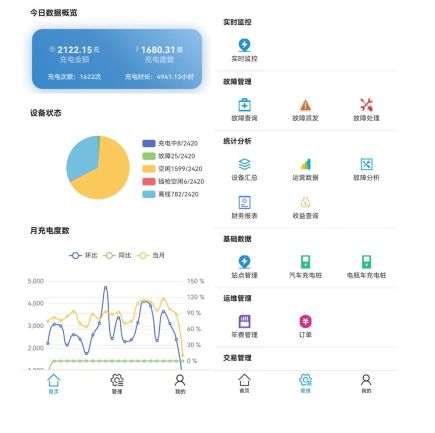The height and width of the screenshot is (433, 435).
Task: Toggle 环比 series in chart legend
Action: 83,256
